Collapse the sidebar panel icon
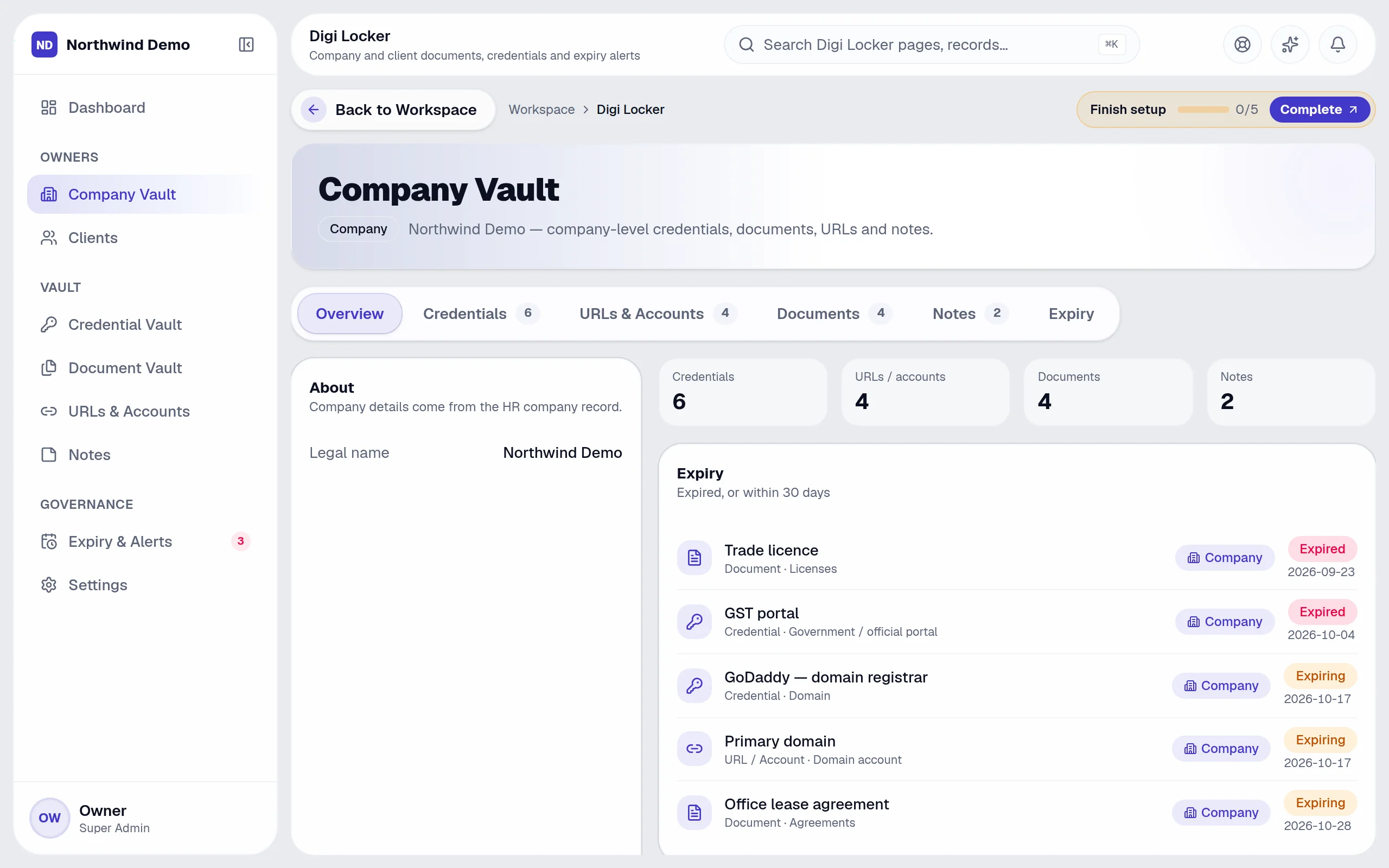The width and height of the screenshot is (1389, 868). tap(246, 44)
